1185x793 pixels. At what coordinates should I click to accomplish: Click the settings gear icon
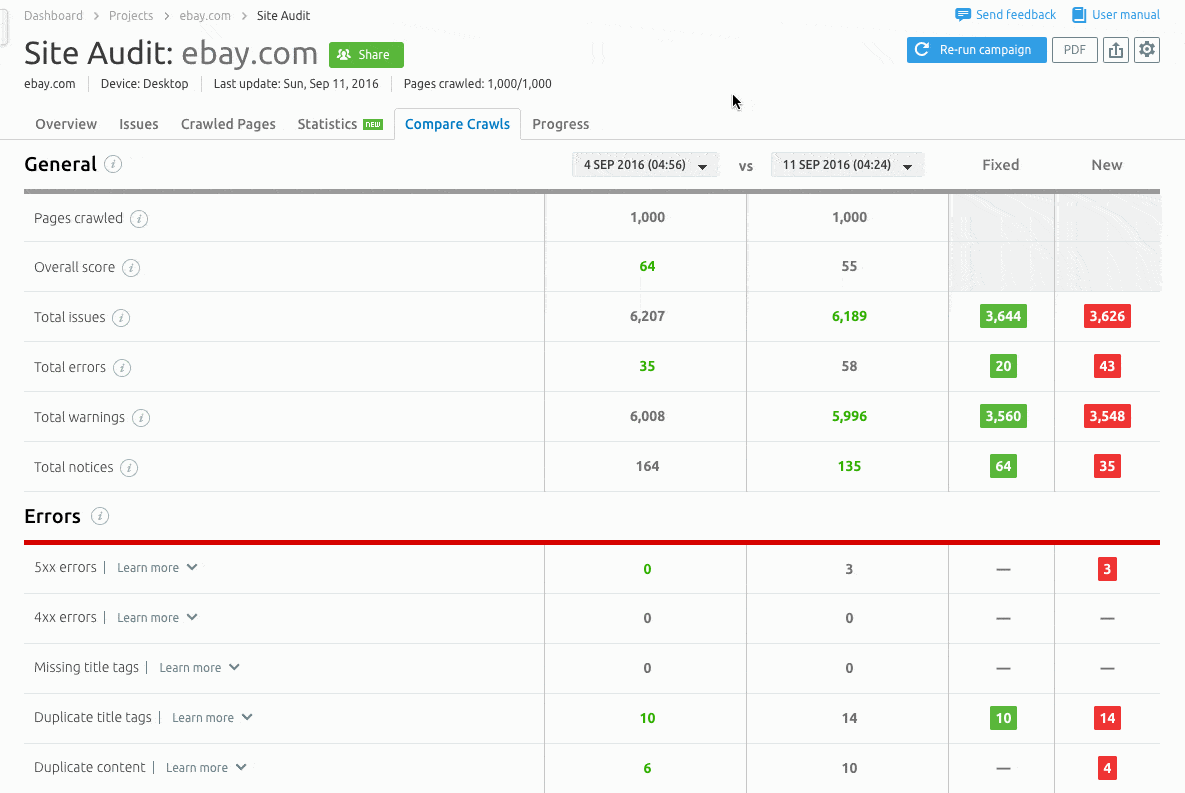pyautogui.click(x=1147, y=50)
